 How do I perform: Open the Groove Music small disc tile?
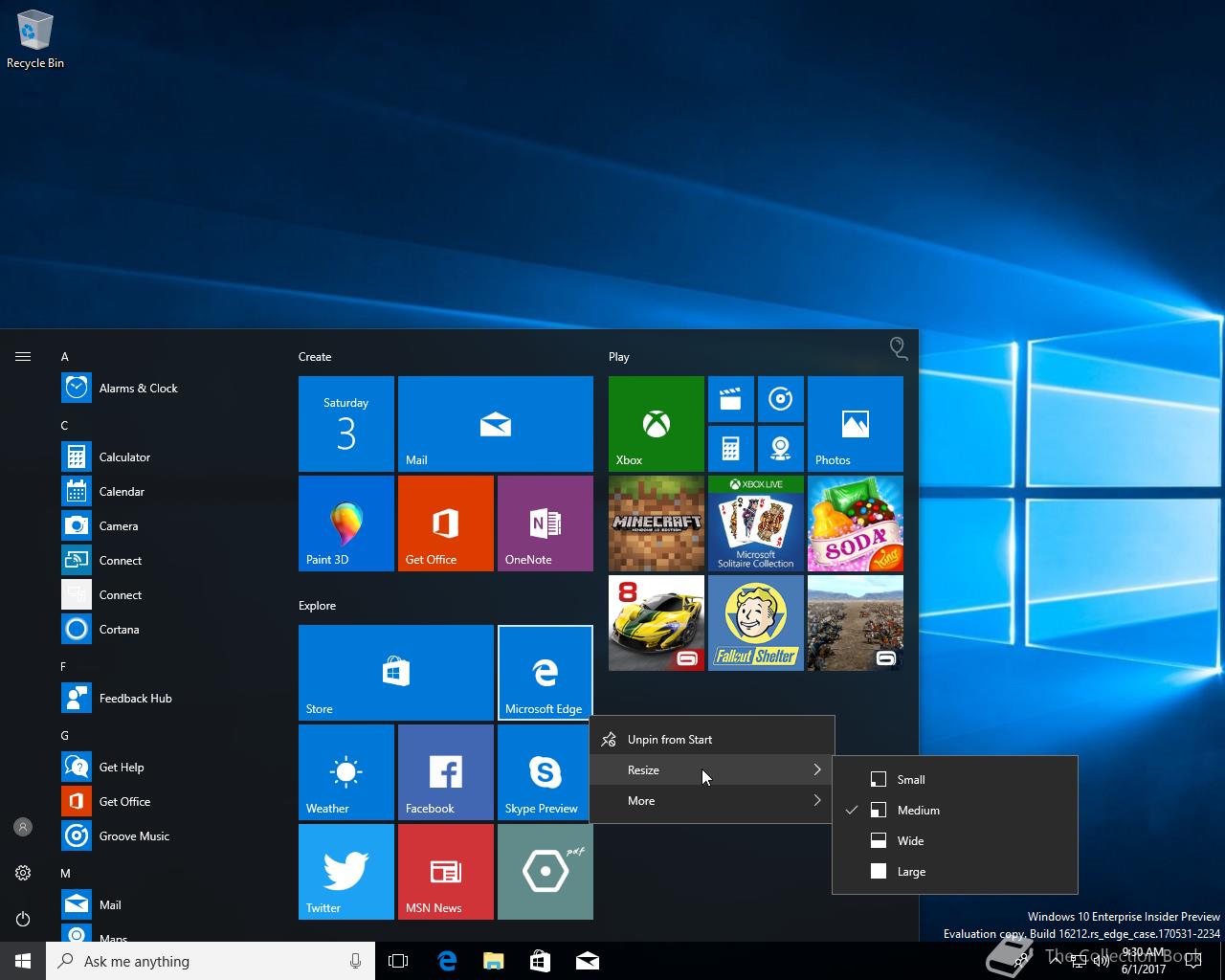coord(780,399)
